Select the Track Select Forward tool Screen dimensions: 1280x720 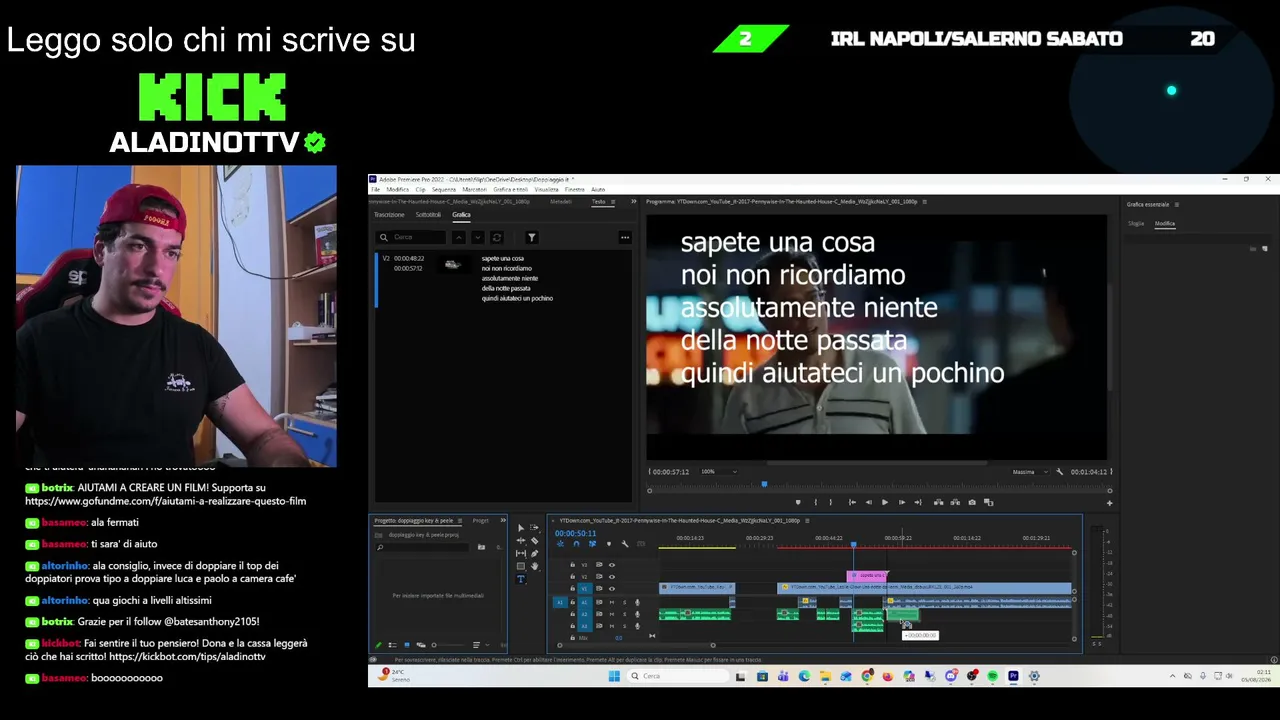click(534, 528)
